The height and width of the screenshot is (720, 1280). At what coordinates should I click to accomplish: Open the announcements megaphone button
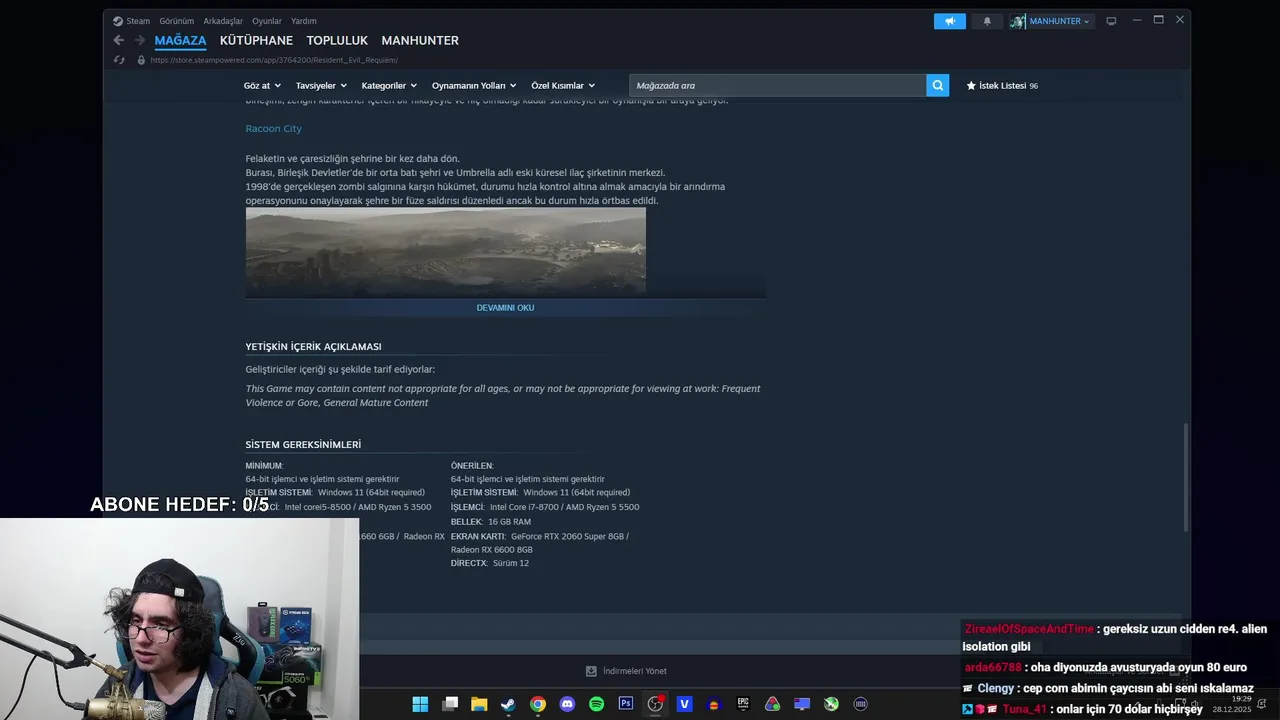950,21
